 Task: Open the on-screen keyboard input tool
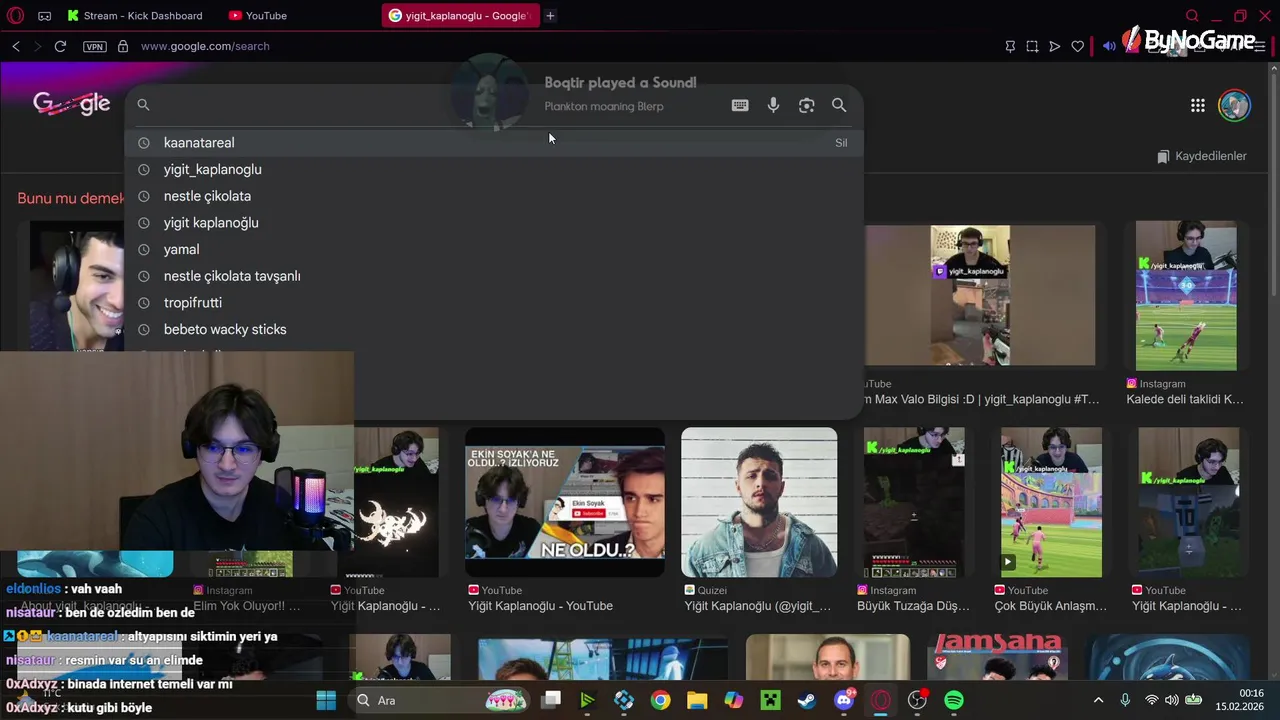(740, 105)
